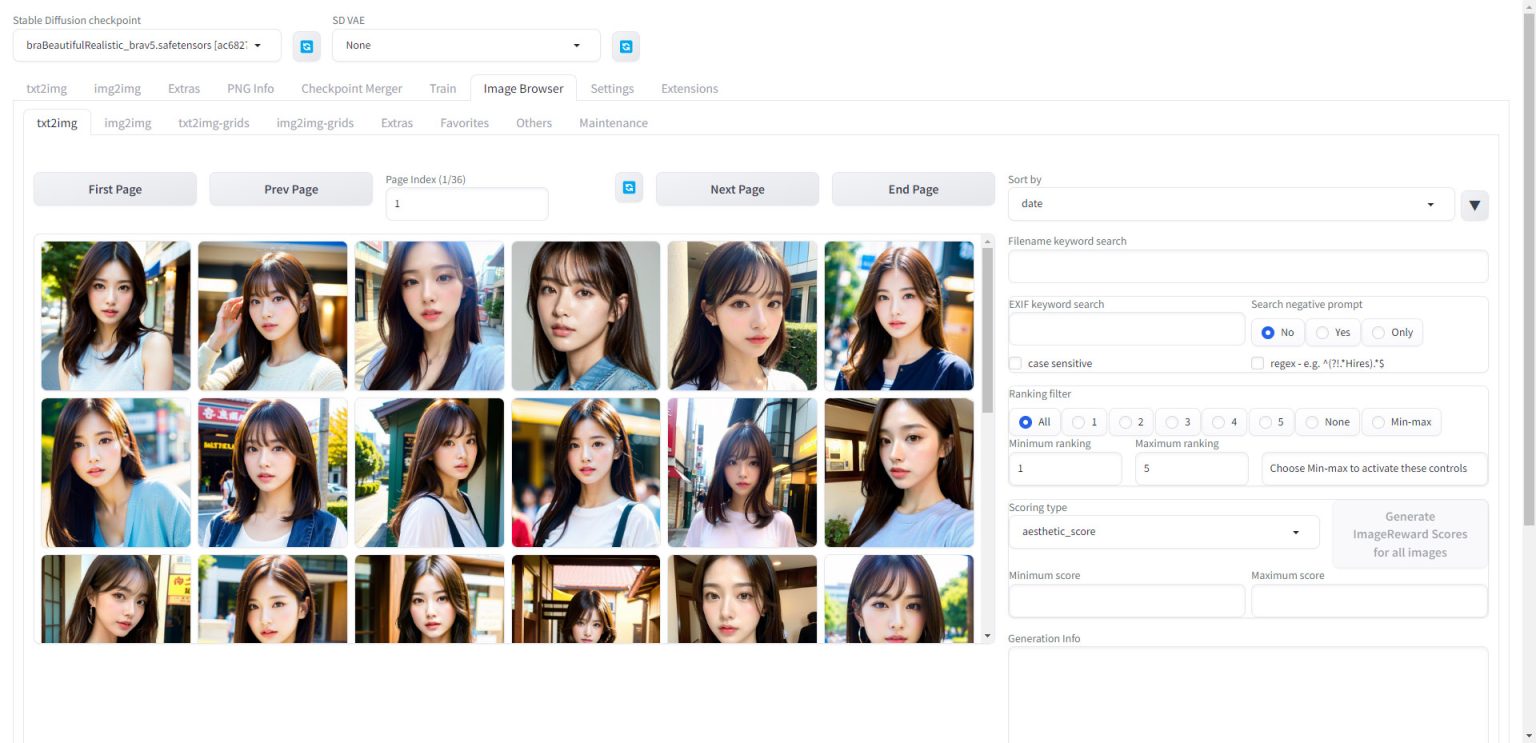The height and width of the screenshot is (743, 1536).
Task: Enable case sensitive keyword search
Action: [x=1015, y=363]
